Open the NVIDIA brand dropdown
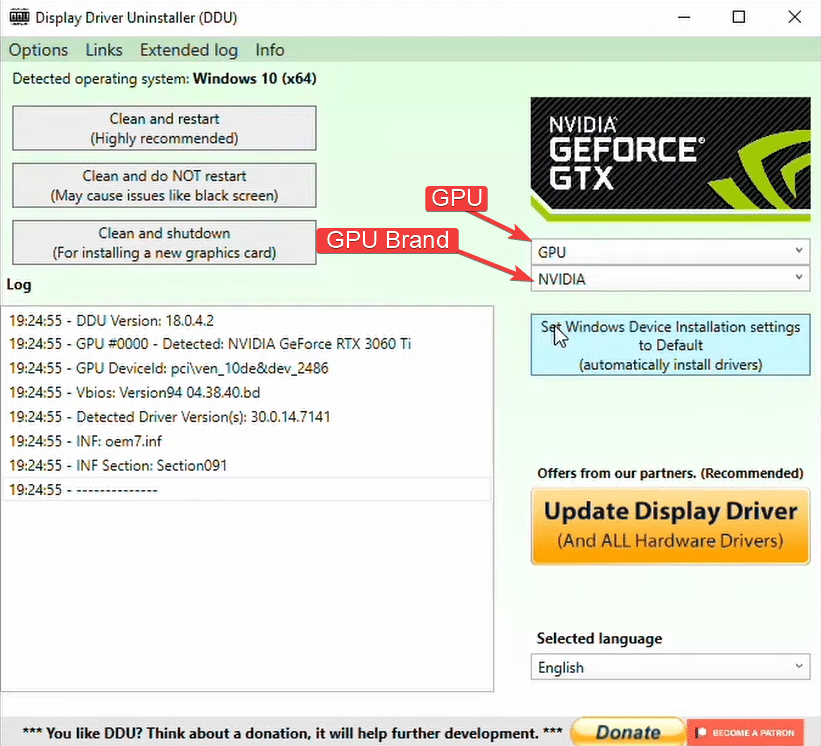 click(670, 279)
